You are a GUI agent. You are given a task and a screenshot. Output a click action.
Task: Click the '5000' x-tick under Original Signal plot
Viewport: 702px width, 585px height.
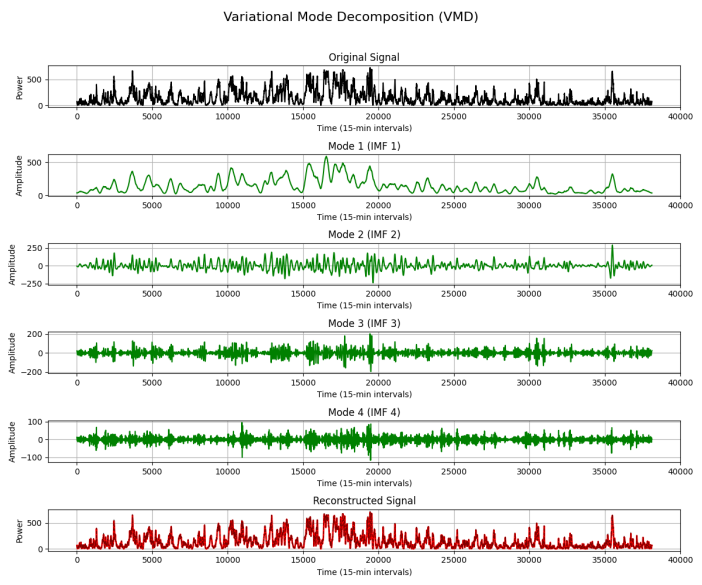tap(152, 116)
